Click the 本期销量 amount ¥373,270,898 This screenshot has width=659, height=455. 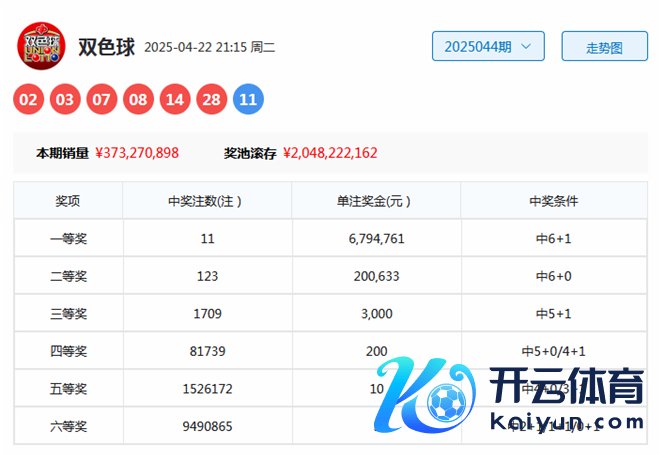coord(137,153)
